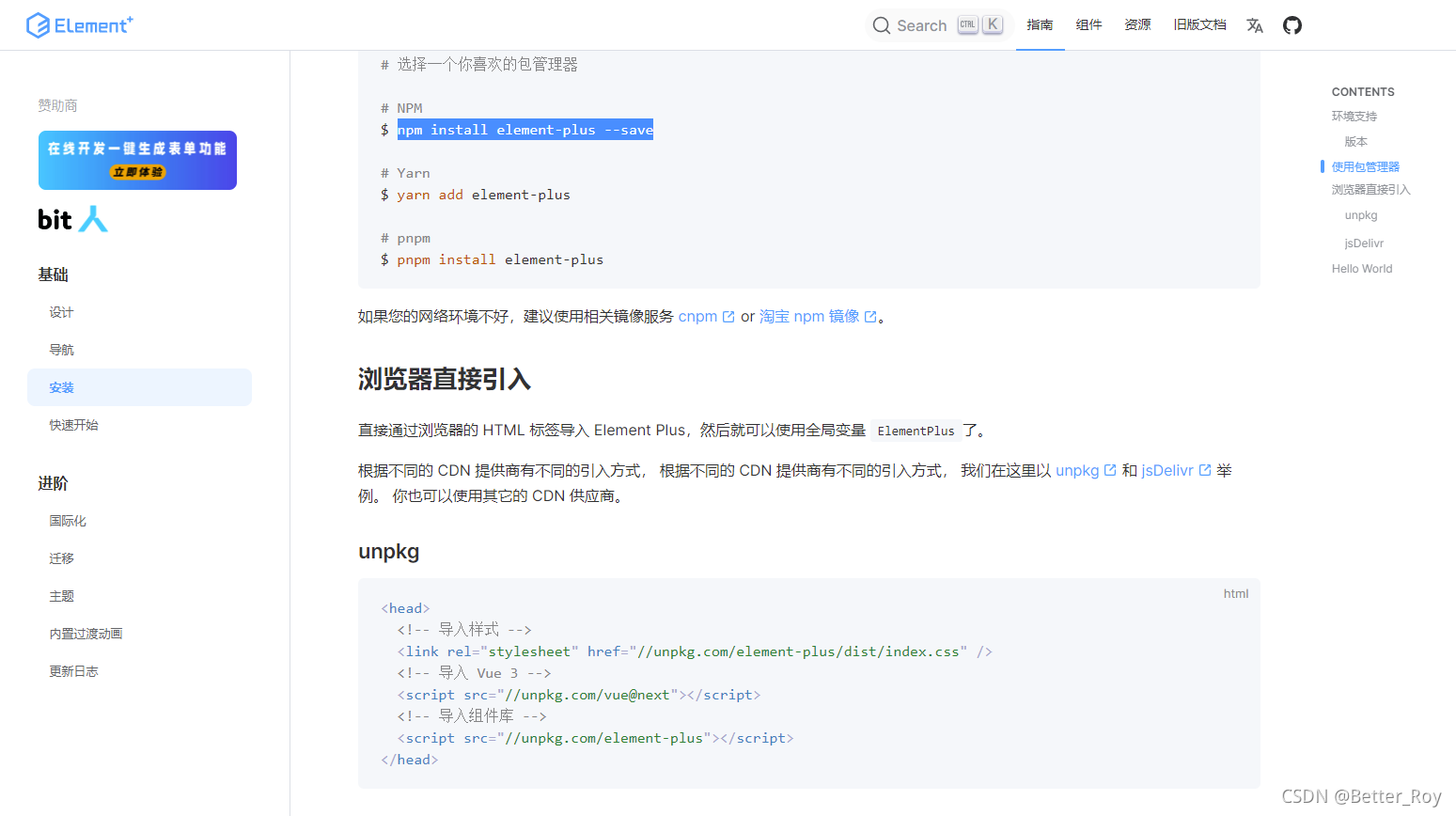
Task: Switch to the 组件 tab
Action: [x=1088, y=25]
